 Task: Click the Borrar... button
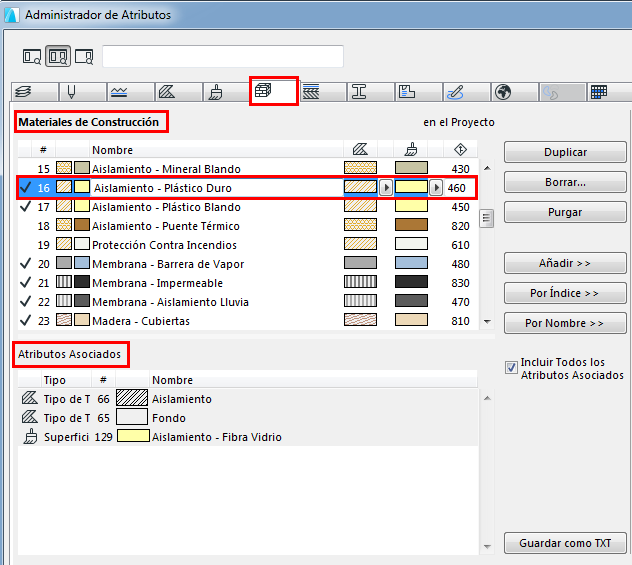click(x=565, y=182)
